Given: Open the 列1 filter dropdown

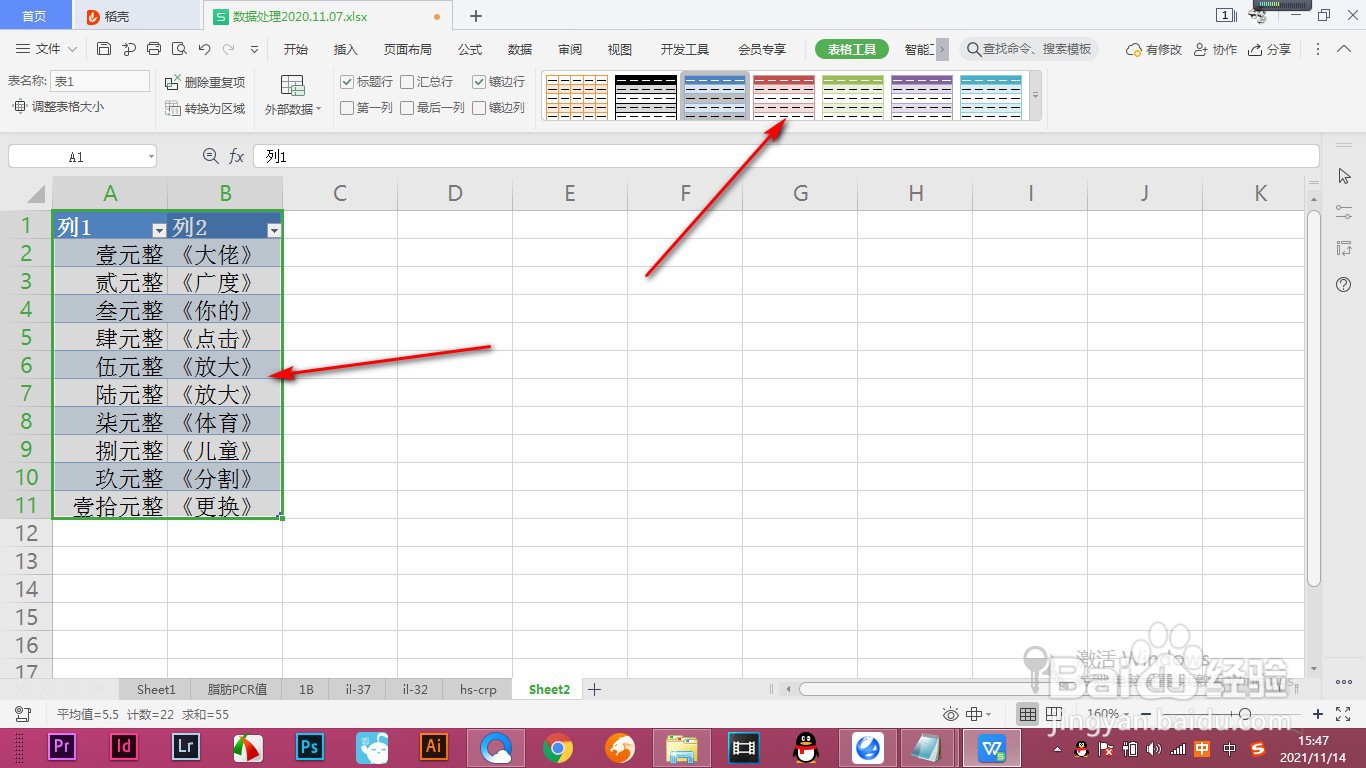Looking at the screenshot, I should click(x=158, y=230).
